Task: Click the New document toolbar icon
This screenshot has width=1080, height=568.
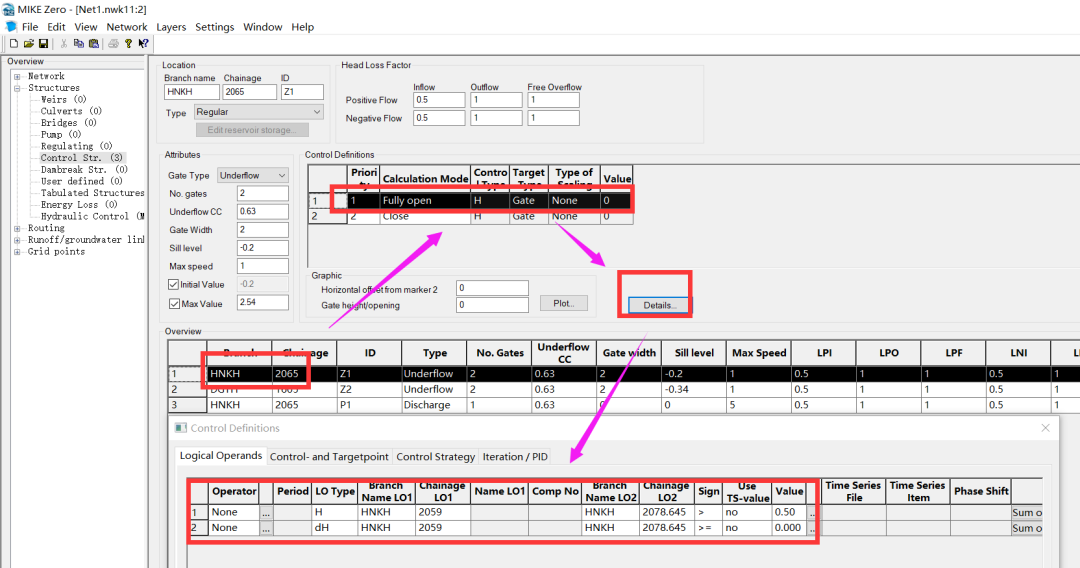Action: 14,43
